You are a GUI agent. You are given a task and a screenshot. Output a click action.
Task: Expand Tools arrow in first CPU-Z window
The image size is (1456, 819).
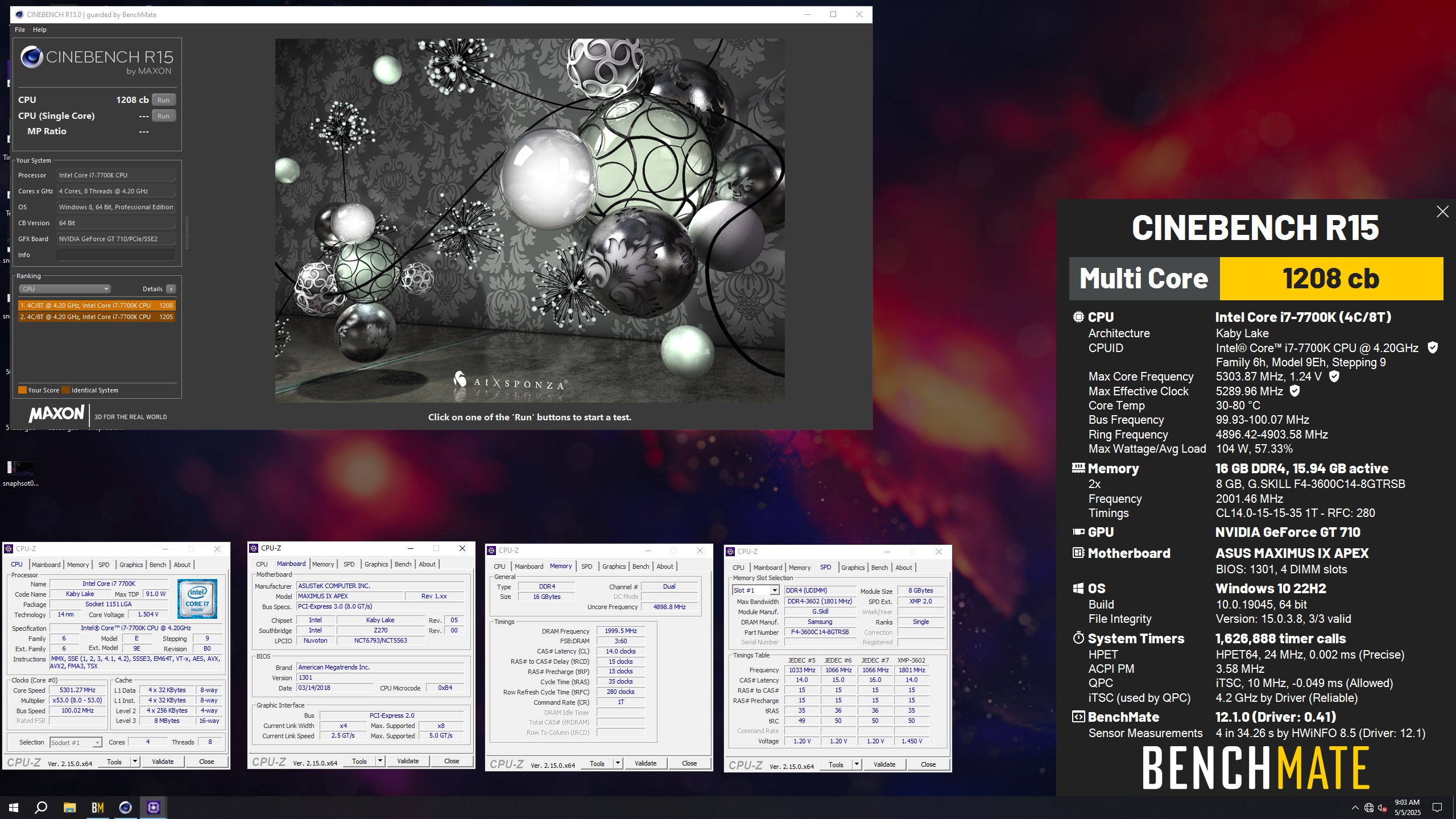point(135,762)
